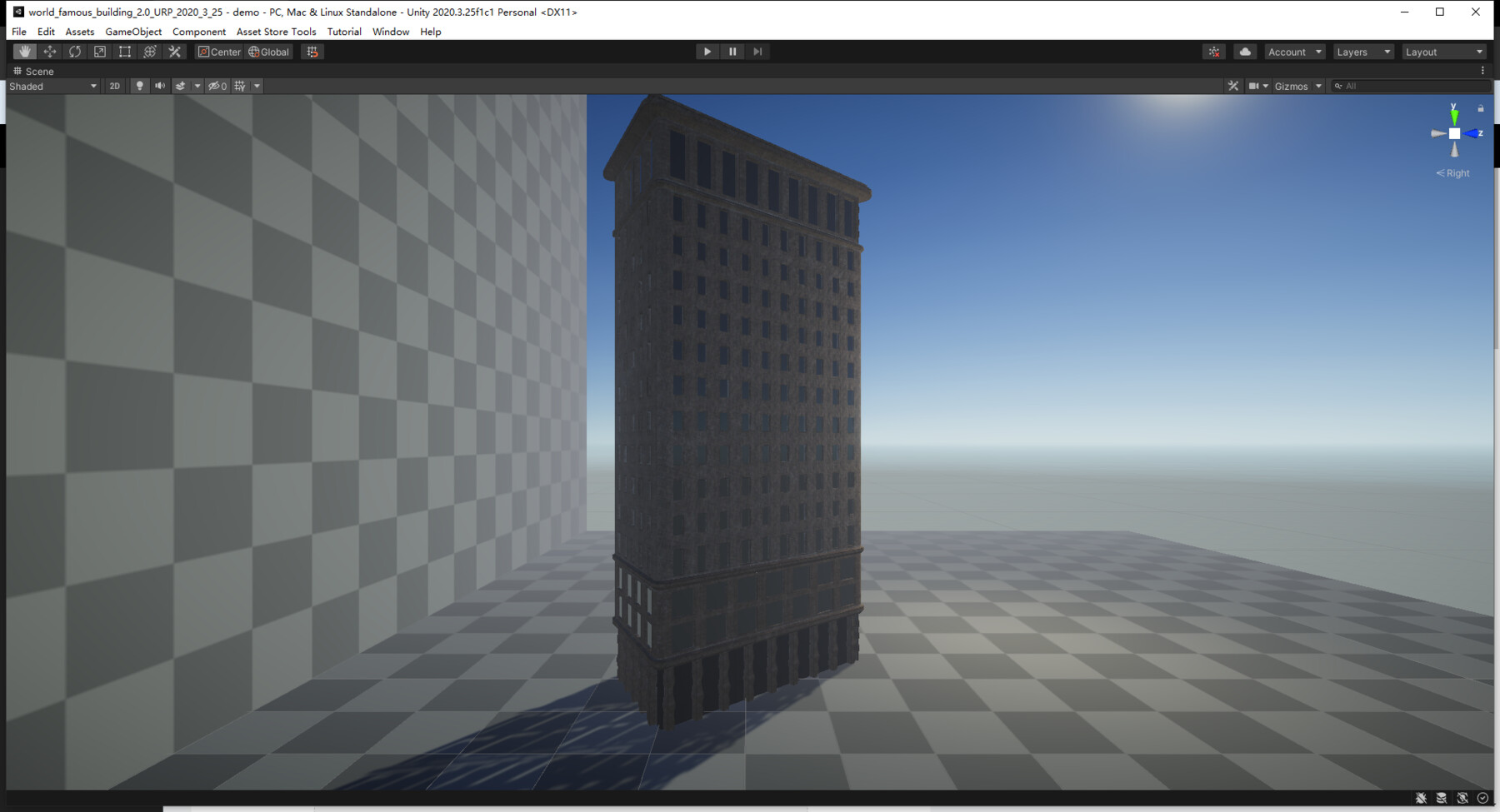The width and height of the screenshot is (1500, 812).
Task: Open the Asset Store Tools menu
Action: point(276,32)
